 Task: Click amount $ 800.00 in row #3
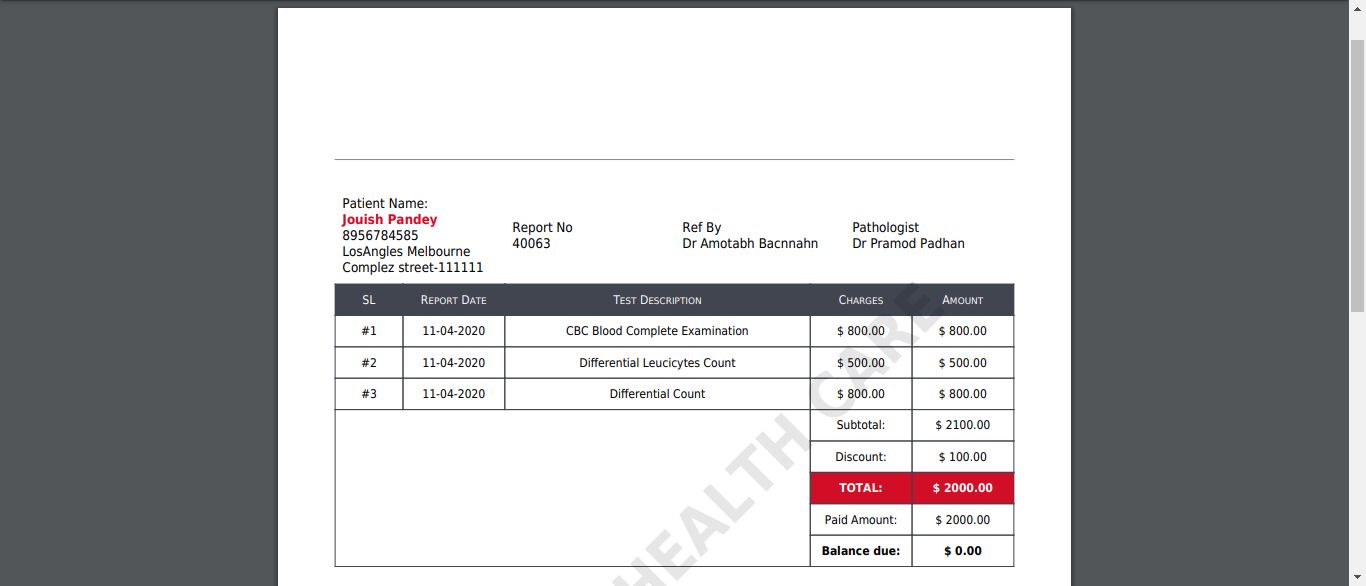(962, 394)
